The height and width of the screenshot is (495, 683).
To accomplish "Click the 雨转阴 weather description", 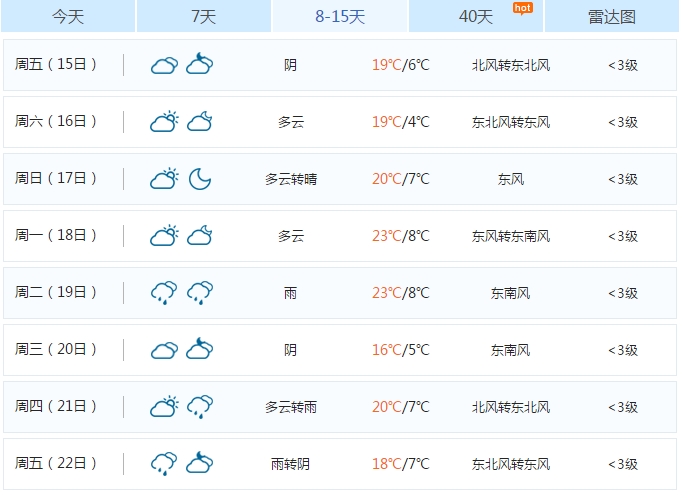I will pos(291,464).
